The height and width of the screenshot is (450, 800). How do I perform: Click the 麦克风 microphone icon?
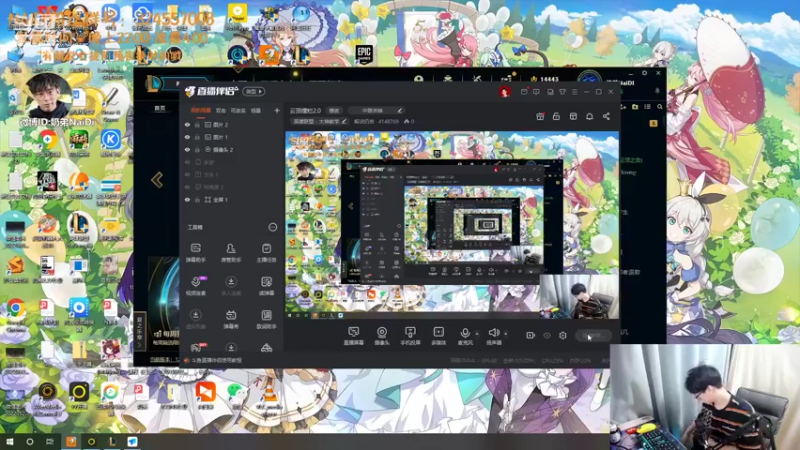465,333
